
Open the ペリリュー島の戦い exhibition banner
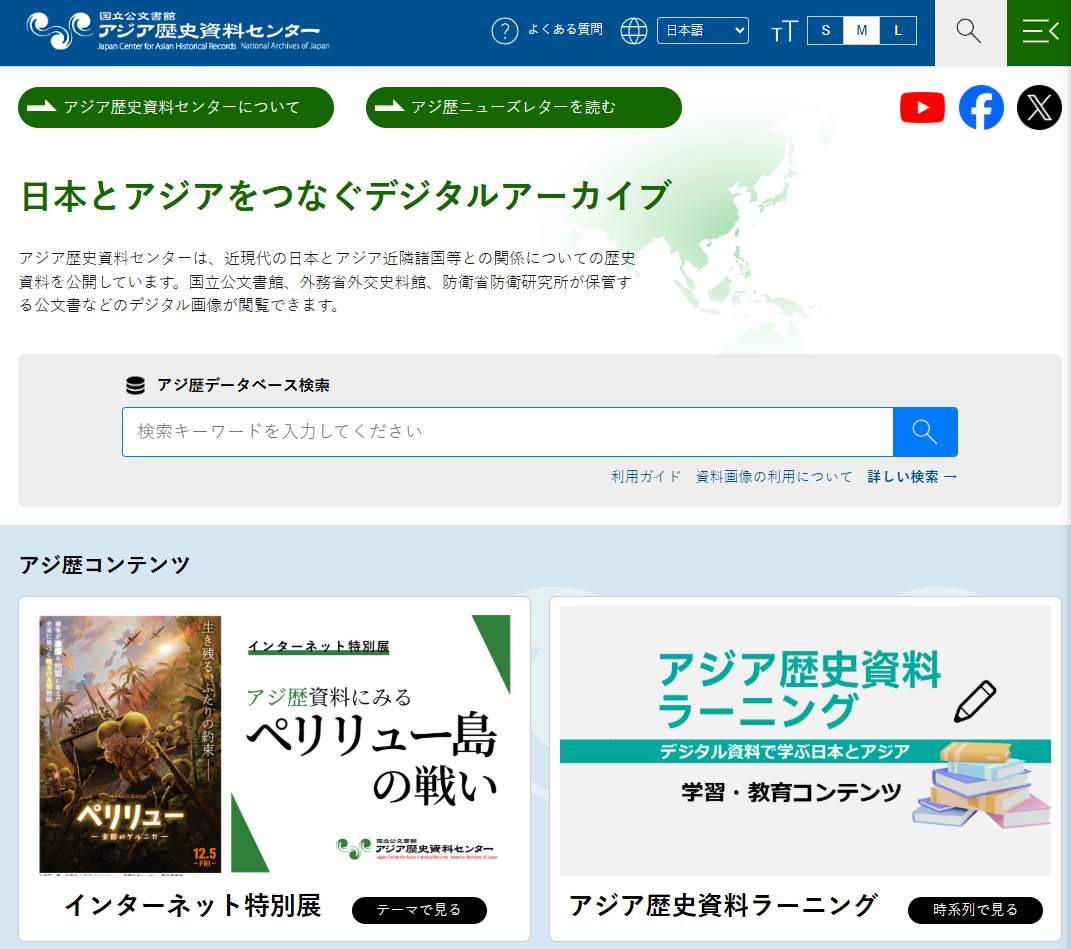tap(275, 744)
